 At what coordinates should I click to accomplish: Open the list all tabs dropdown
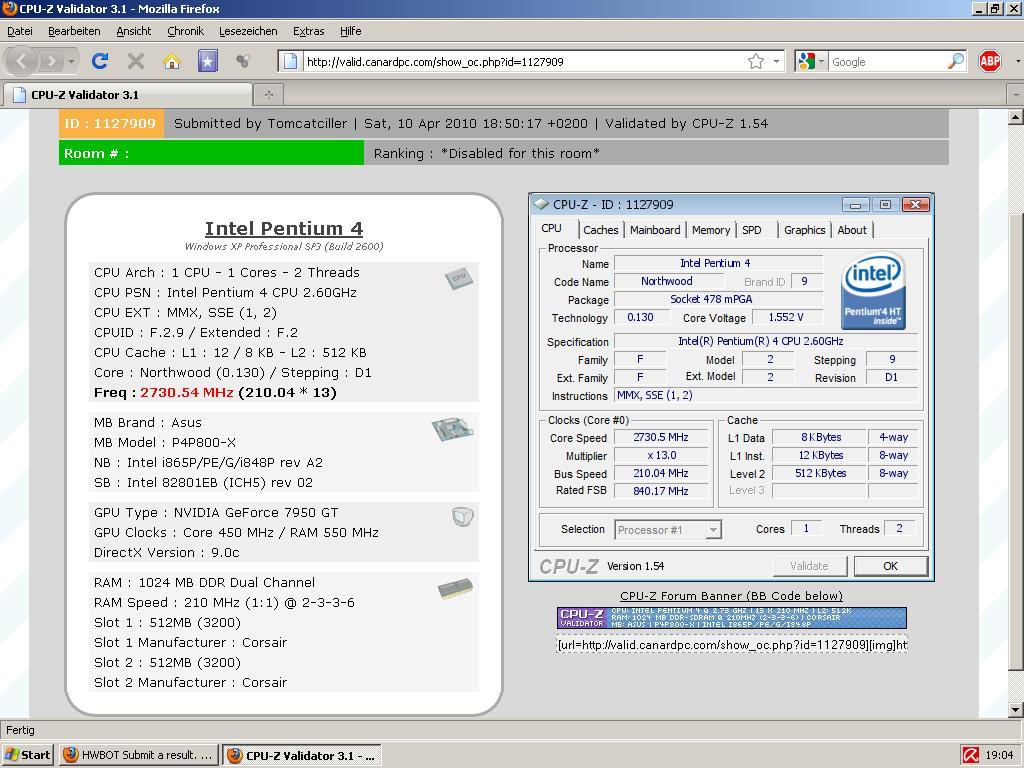click(1016, 95)
